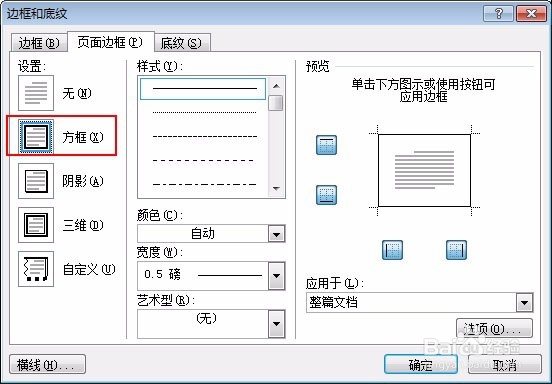Toggle the bottom border button in preview
The image size is (552, 384).
(x=326, y=195)
